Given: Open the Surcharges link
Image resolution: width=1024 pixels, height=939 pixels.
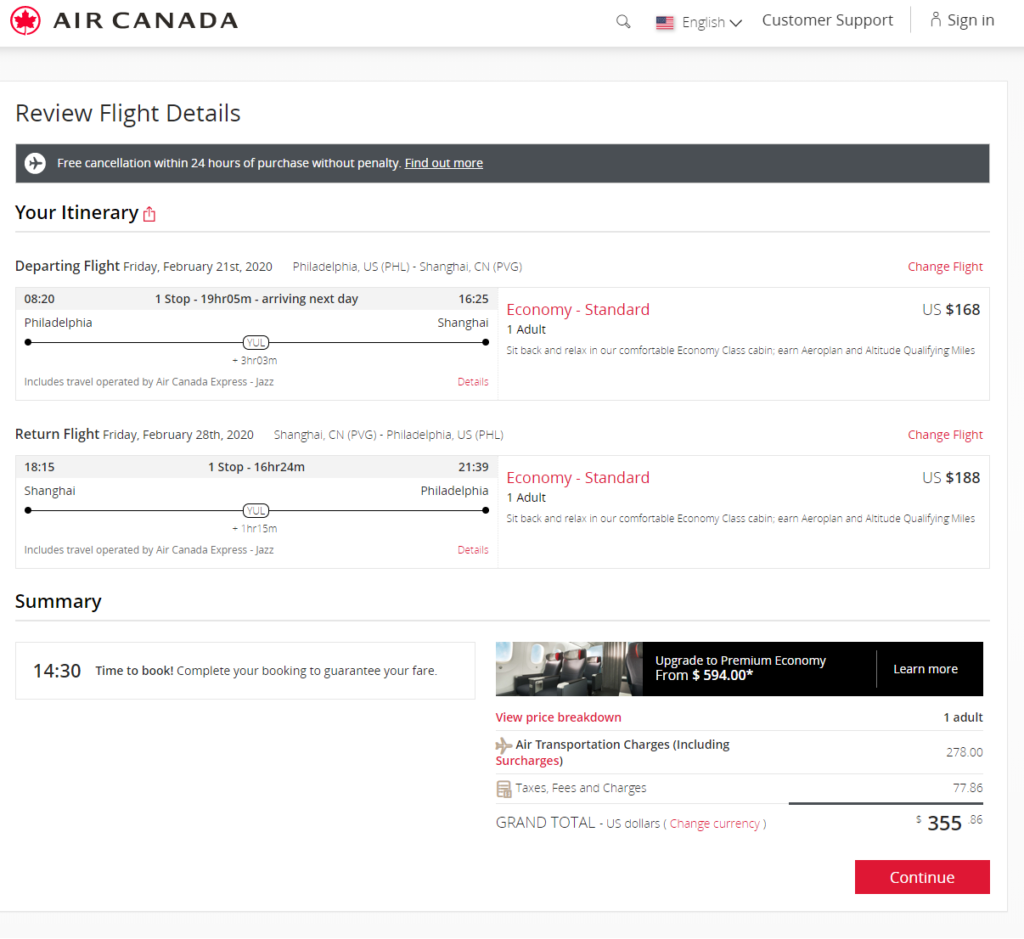Looking at the screenshot, I should [528, 761].
